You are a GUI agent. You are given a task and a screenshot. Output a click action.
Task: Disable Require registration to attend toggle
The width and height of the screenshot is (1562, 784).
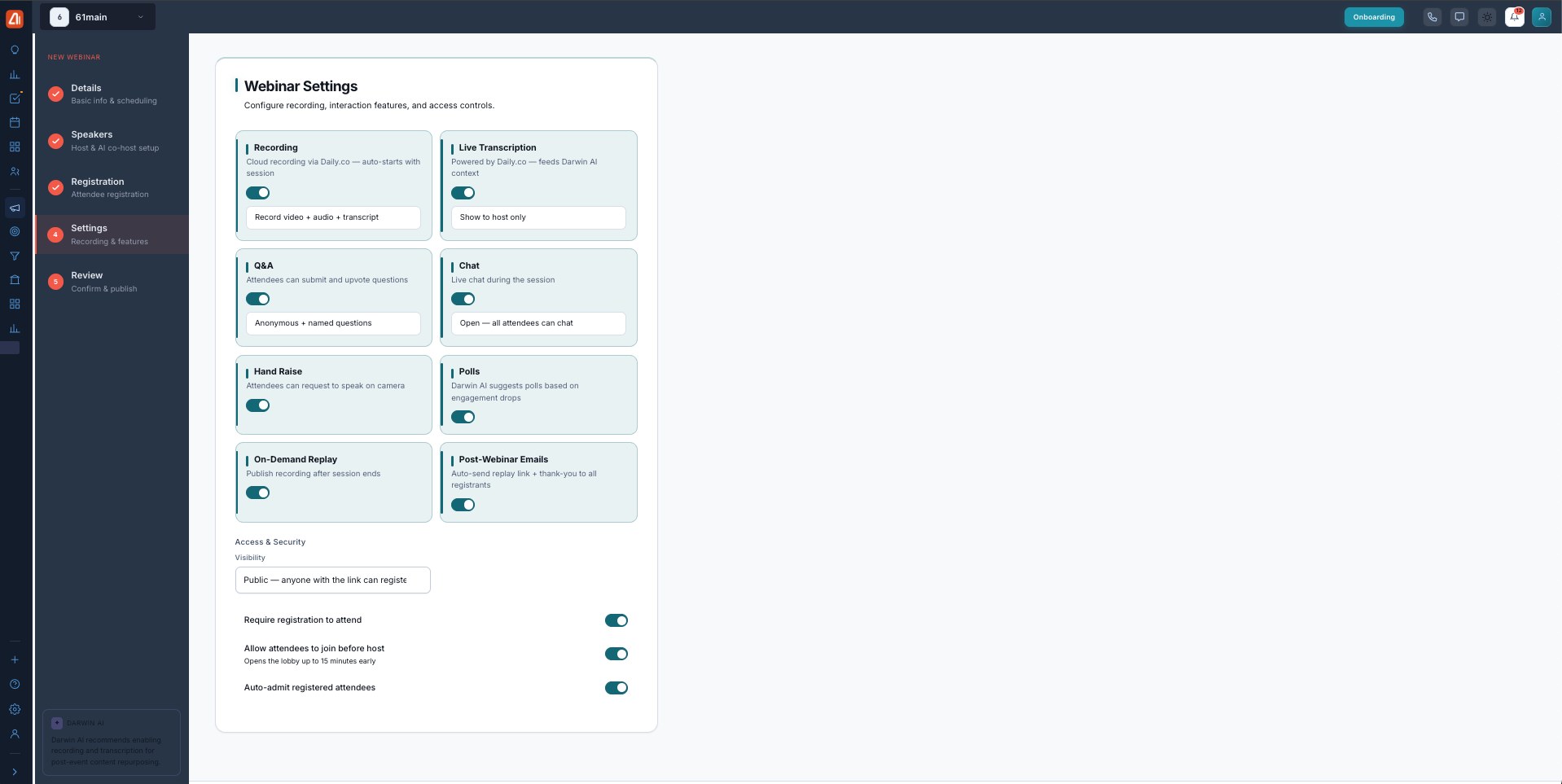tap(616, 620)
